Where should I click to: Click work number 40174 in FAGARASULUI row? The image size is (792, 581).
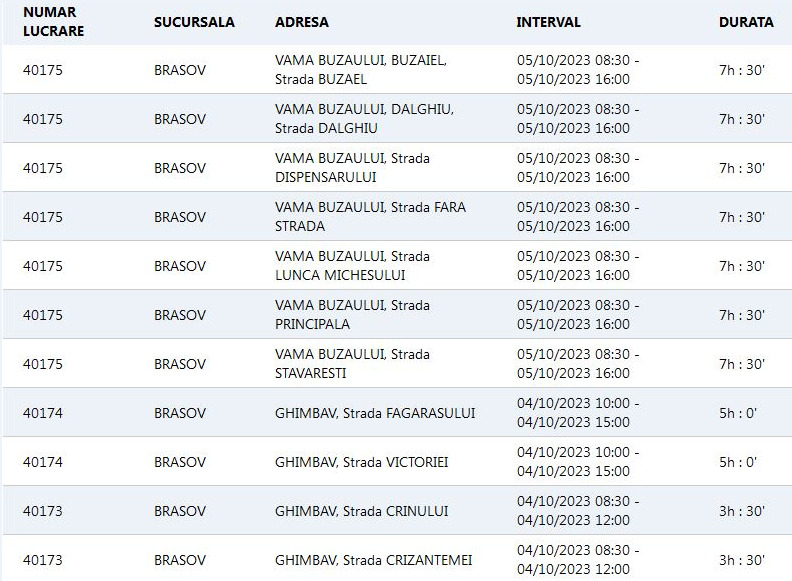(x=42, y=413)
